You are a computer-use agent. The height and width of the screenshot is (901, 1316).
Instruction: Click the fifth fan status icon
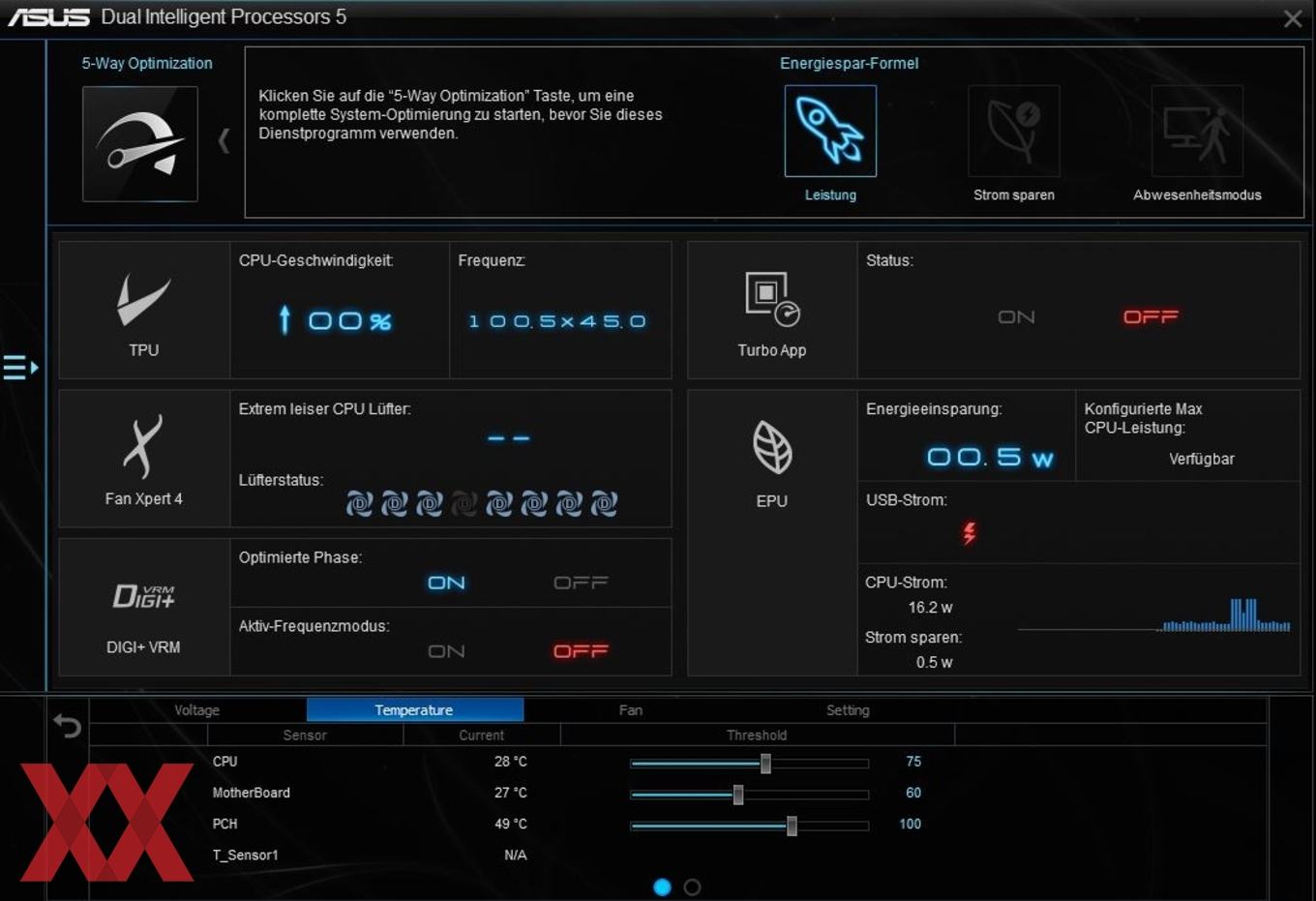click(x=499, y=503)
